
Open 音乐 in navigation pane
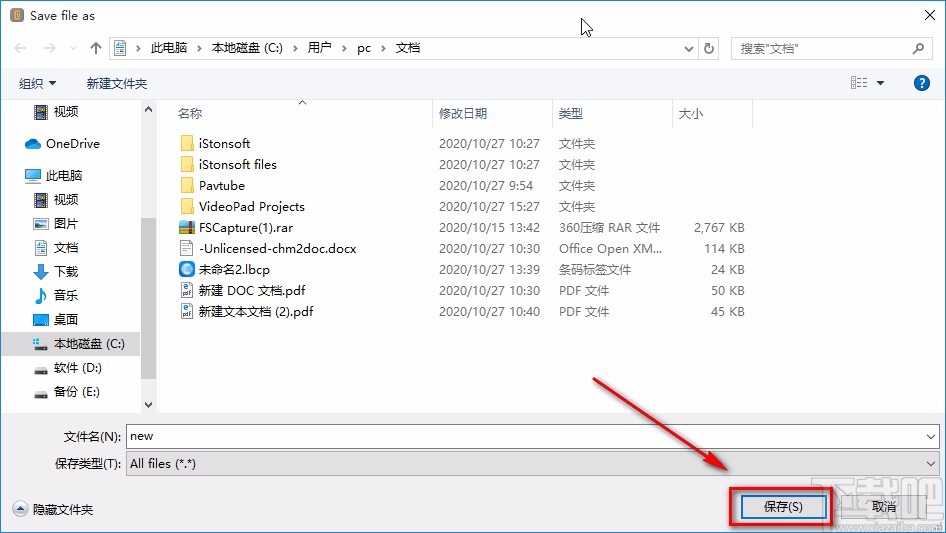(56, 295)
